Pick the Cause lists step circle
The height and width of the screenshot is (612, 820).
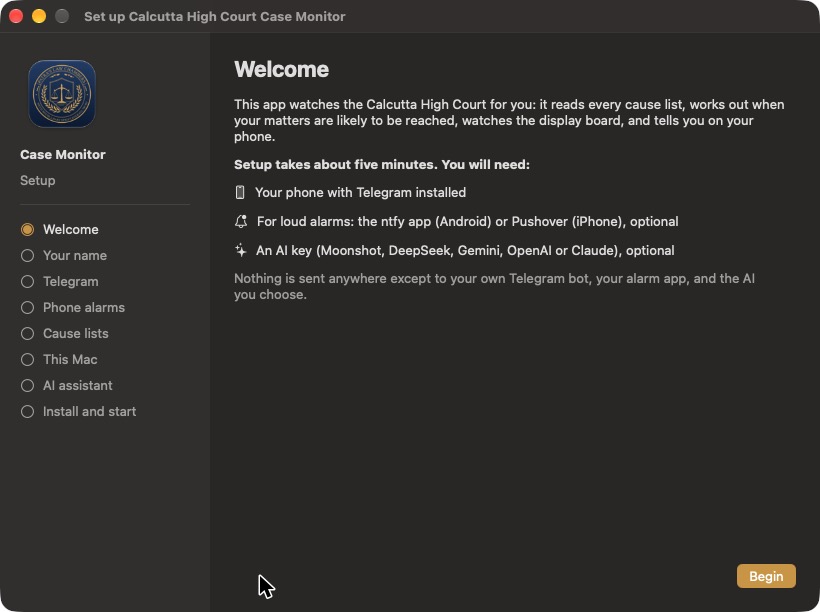(27, 334)
